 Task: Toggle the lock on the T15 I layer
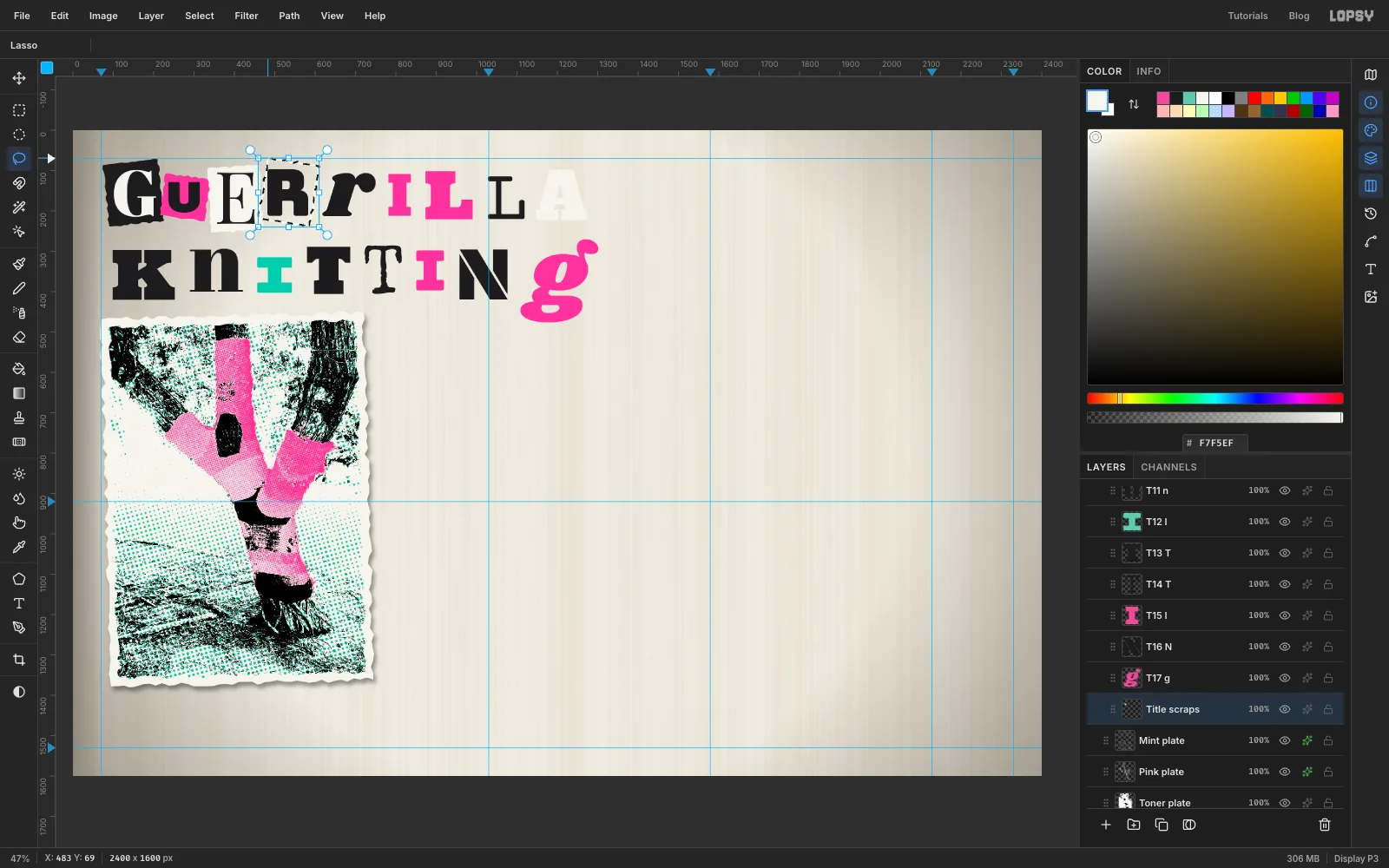click(1328, 615)
